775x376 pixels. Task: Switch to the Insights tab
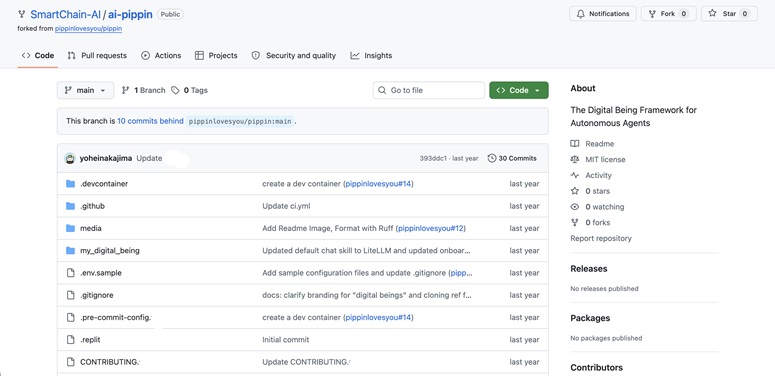(371, 55)
